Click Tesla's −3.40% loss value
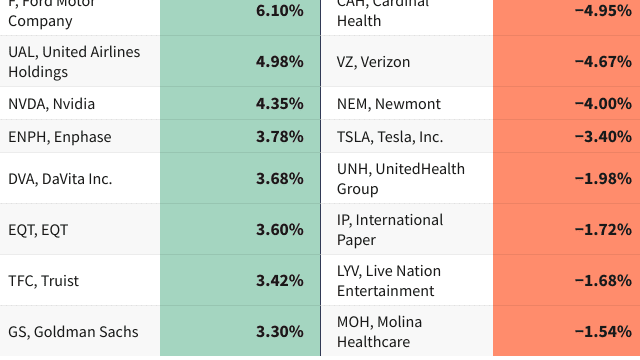This screenshot has height=360, width=640. click(603, 136)
